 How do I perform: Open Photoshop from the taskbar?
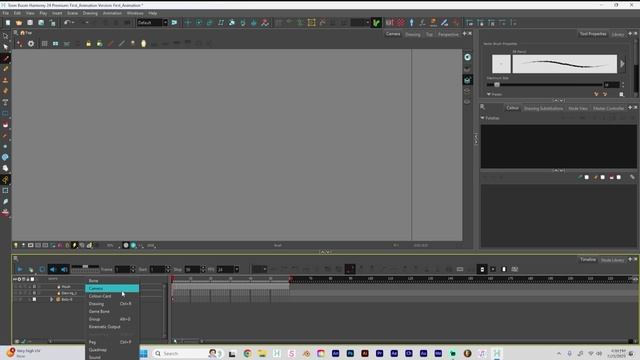pyautogui.click(x=350, y=353)
